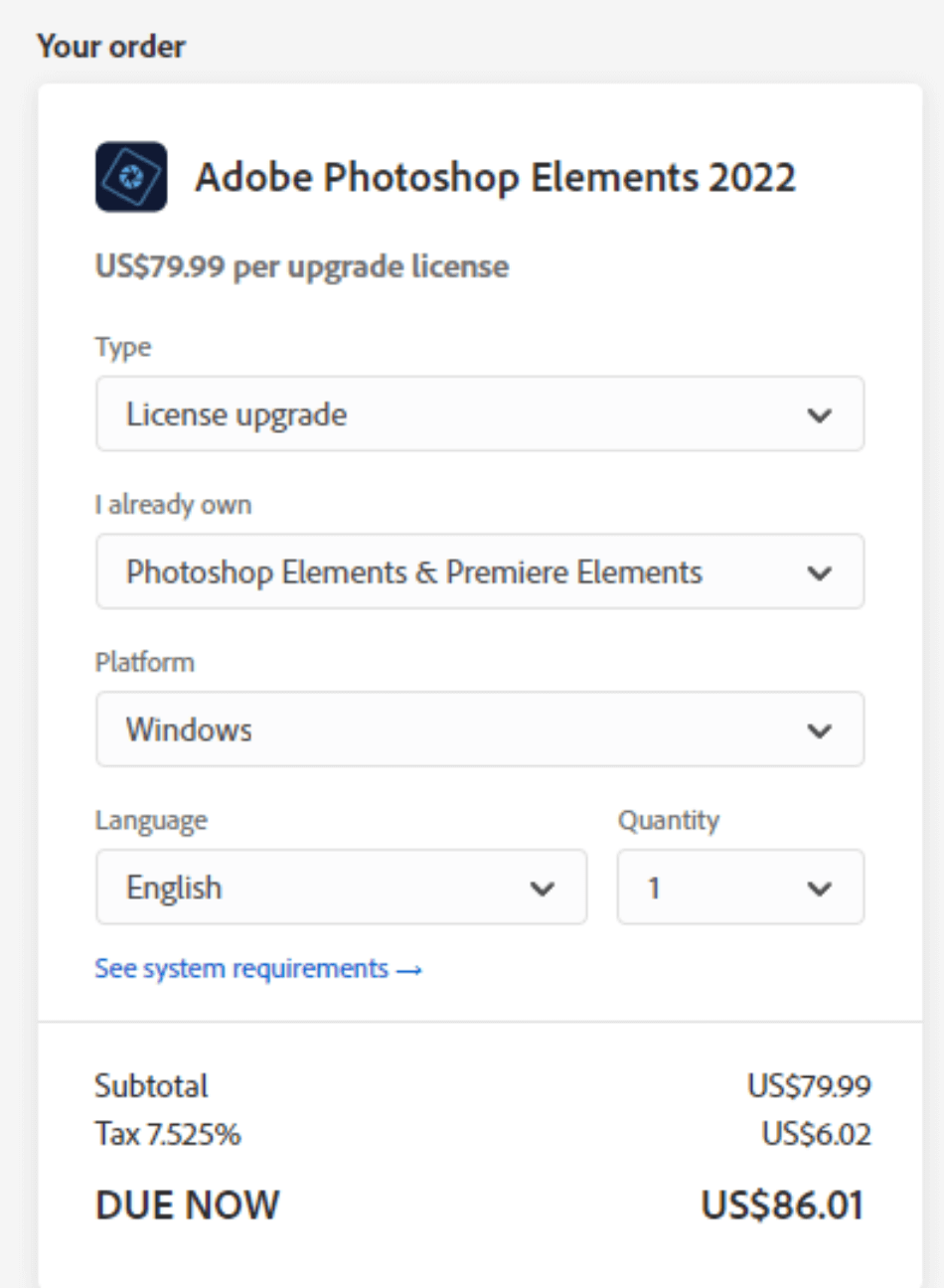Screen dimensions: 944x1288
Task: Select the 'US$79.99 per upgrade license' price text
Action: [x=301, y=266]
